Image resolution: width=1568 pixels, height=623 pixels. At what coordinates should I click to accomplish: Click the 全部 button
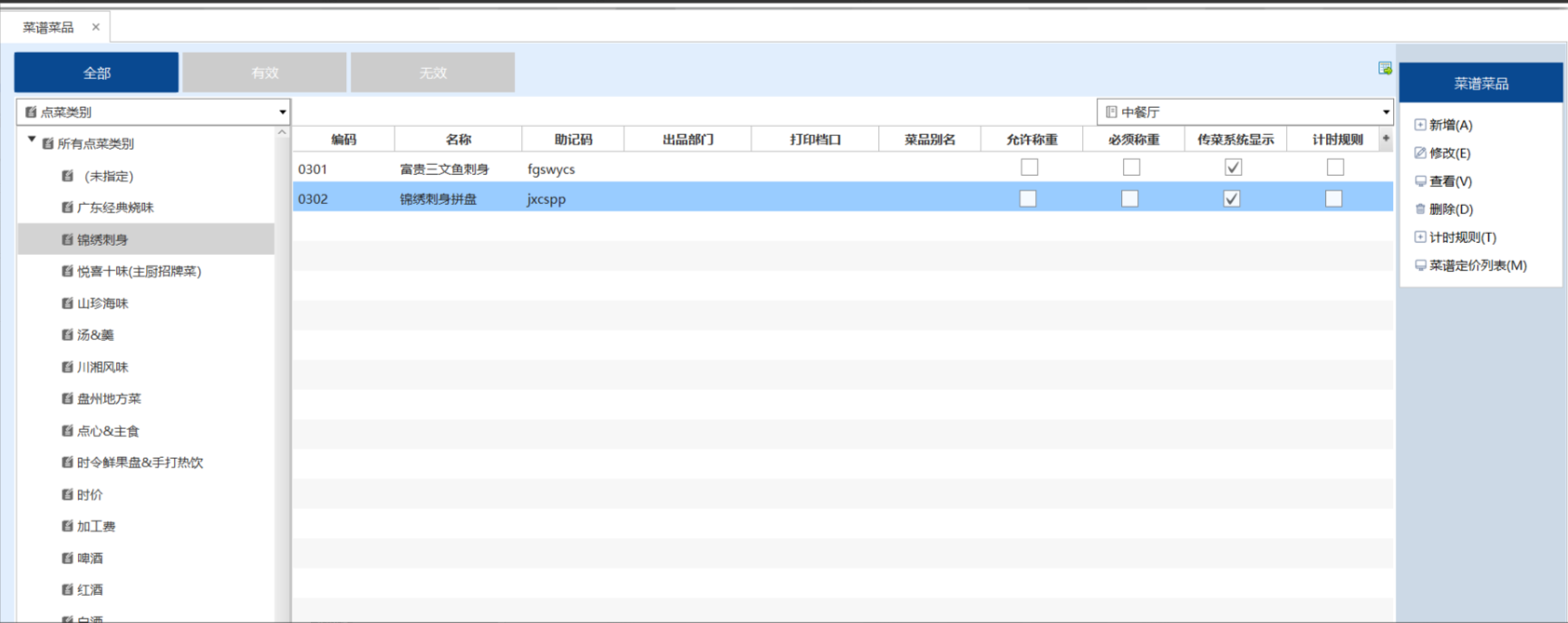pos(96,73)
